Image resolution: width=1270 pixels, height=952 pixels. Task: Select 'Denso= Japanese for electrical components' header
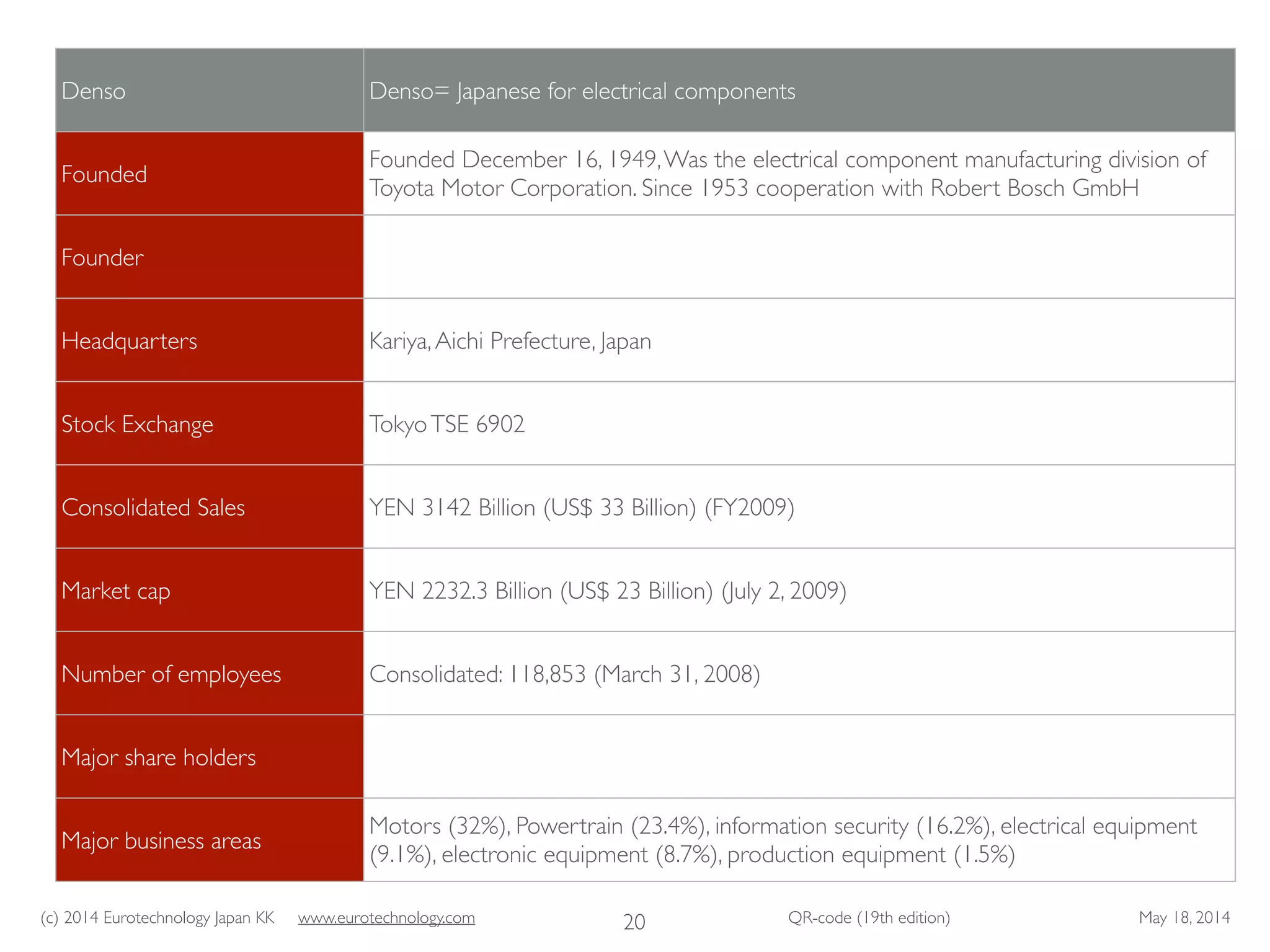[x=799, y=90]
